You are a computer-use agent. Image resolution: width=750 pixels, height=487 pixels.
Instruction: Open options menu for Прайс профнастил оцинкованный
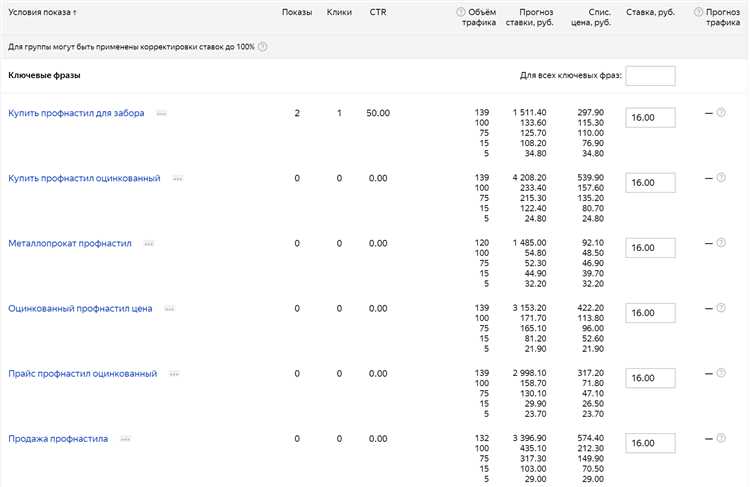tap(175, 374)
